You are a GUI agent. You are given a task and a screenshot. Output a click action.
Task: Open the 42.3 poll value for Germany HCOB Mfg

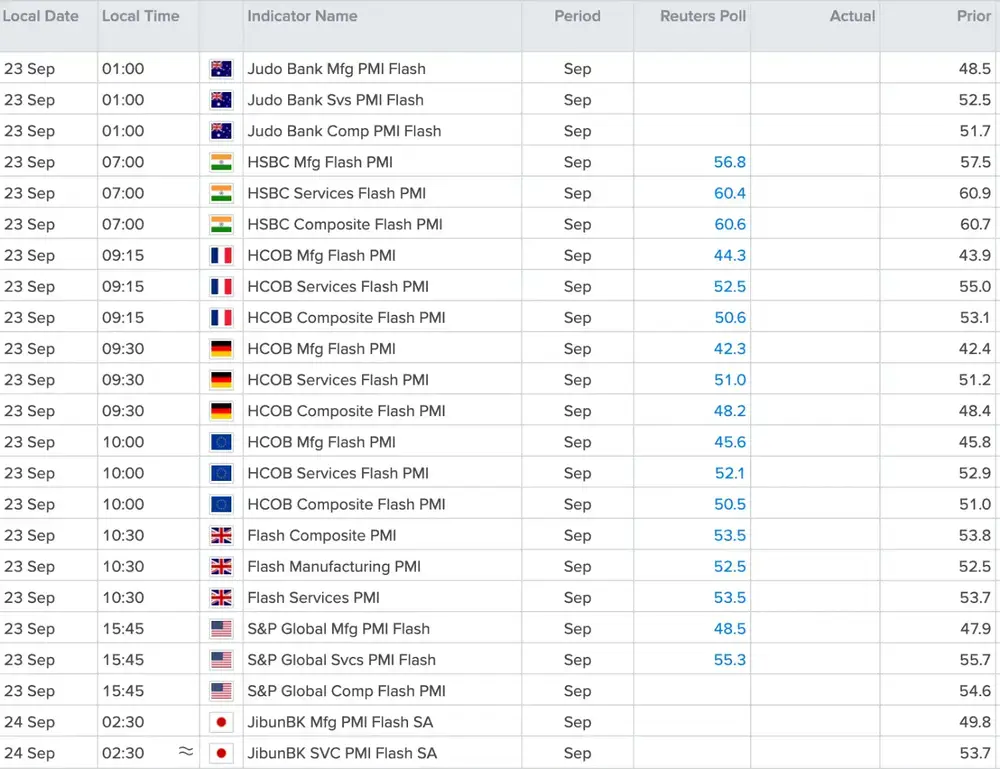point(730,349)
